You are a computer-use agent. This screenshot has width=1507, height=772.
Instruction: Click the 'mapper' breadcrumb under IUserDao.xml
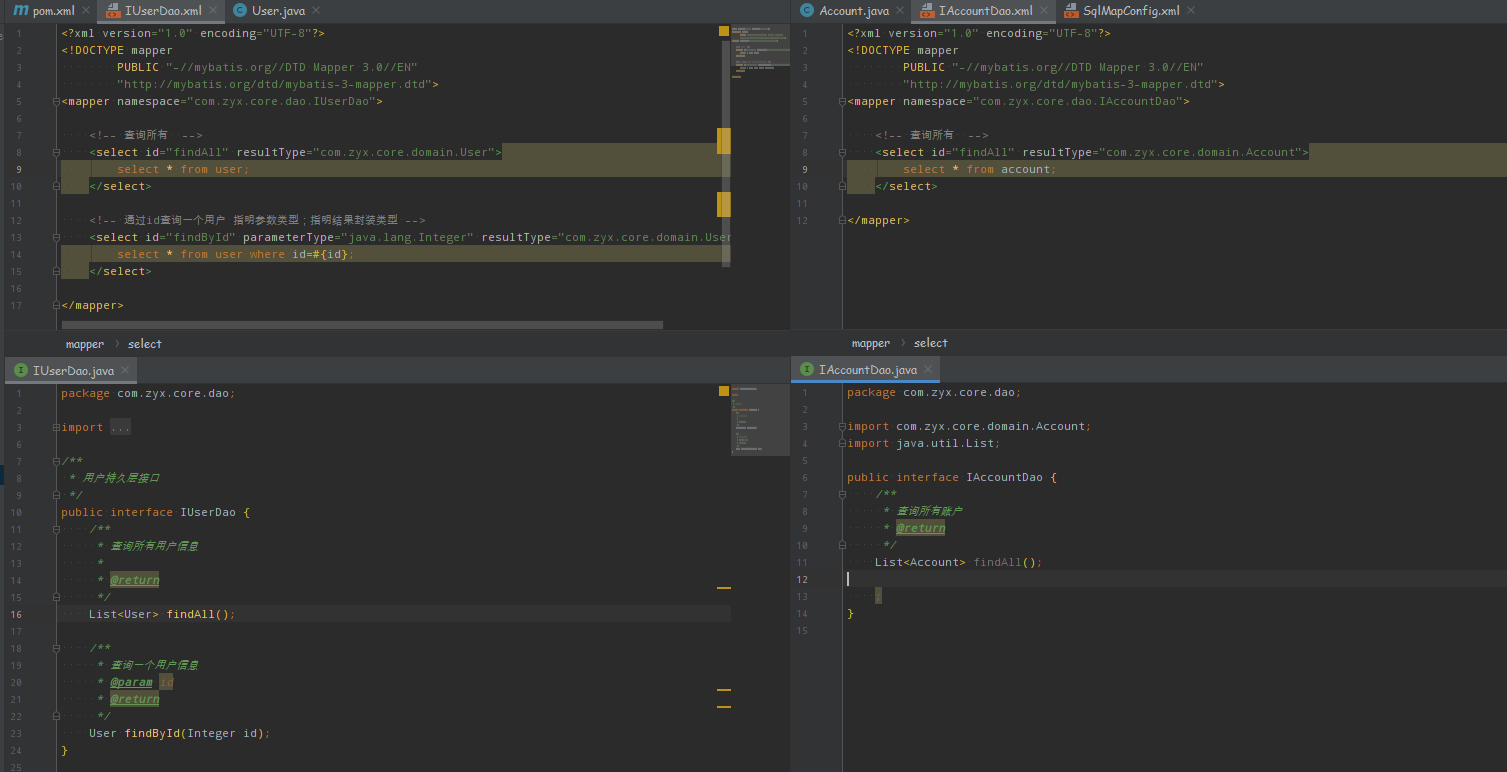coord(85,343)
